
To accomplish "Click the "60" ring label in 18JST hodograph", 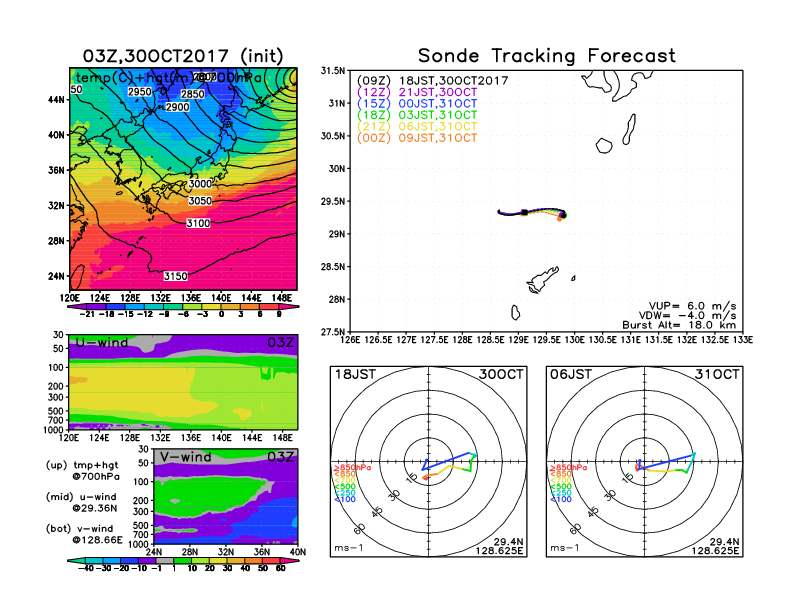I will pyautogui.click(x=360, y=529).
